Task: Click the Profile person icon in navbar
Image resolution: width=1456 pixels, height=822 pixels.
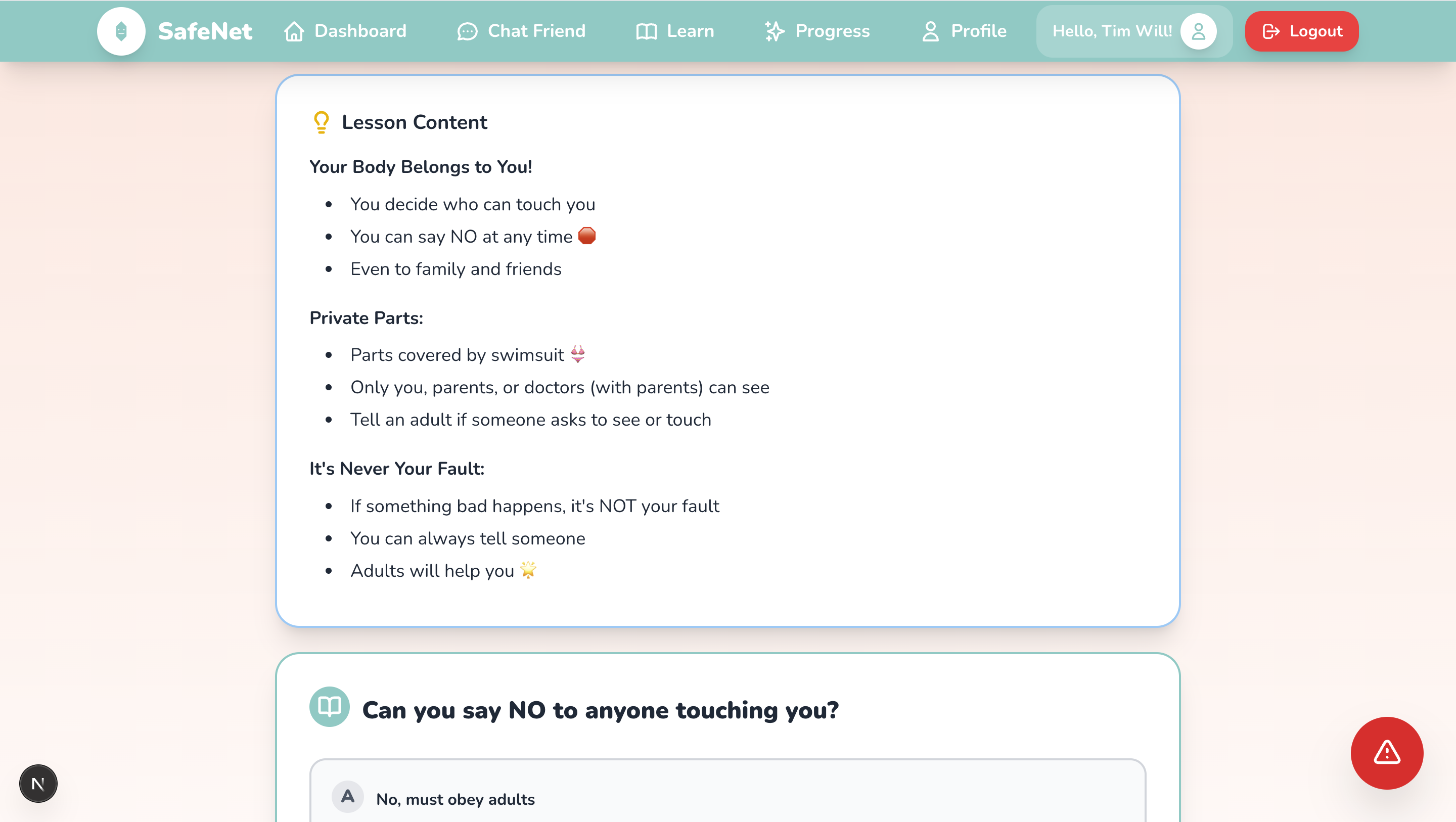Action: [930, 31]
